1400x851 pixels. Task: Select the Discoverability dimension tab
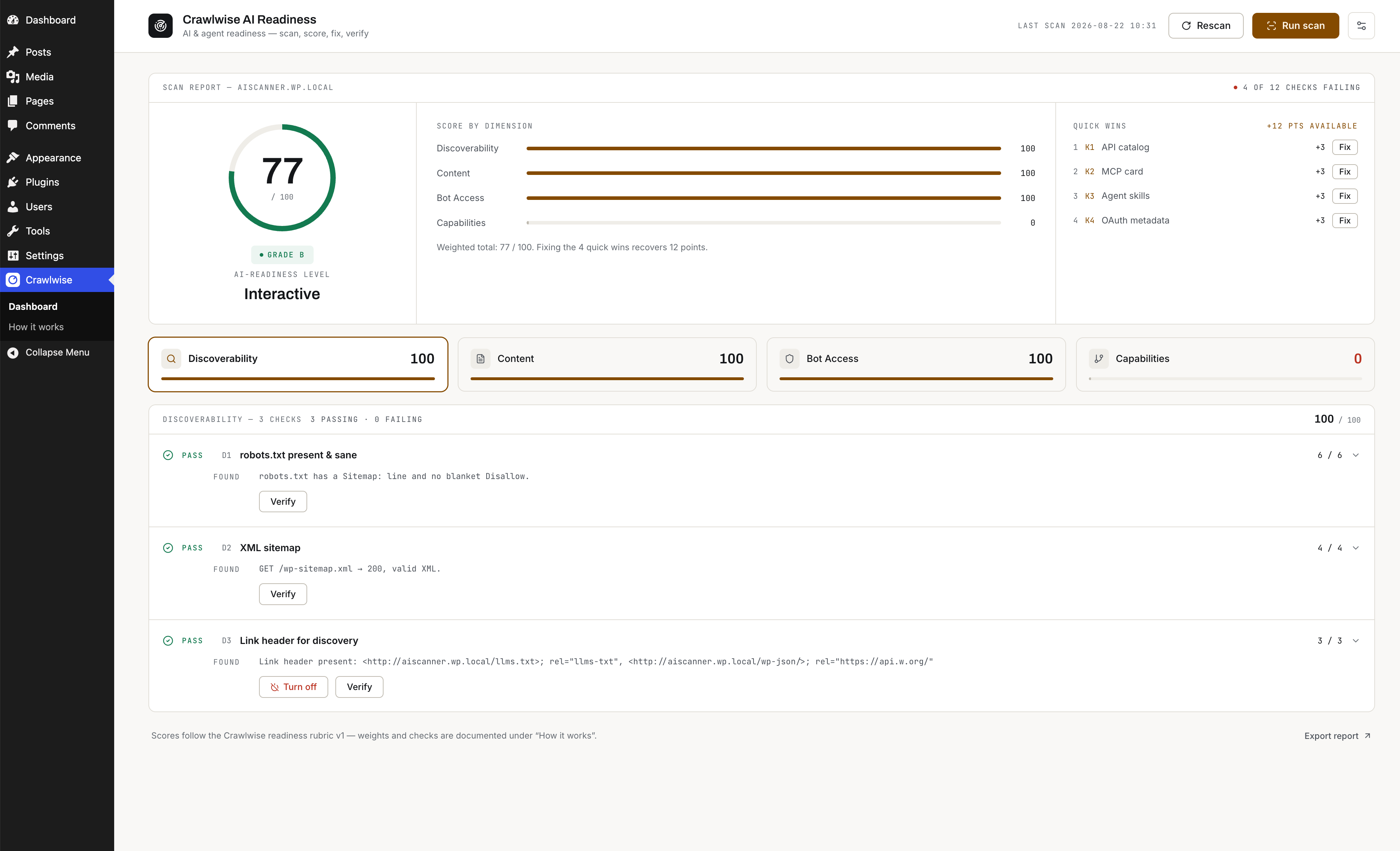click(x=298, y=364)
